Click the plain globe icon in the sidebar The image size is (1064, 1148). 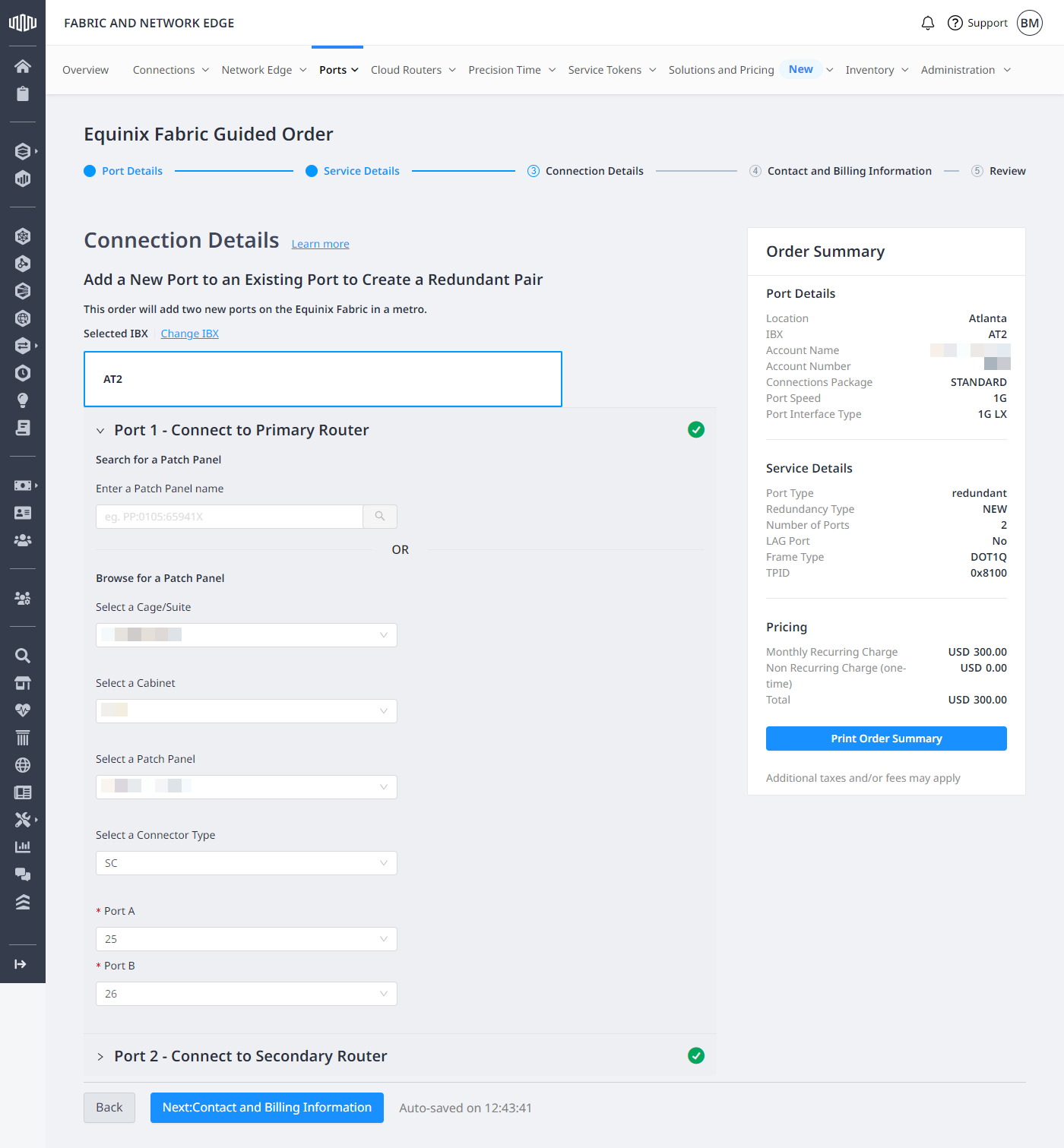(x=23, y=765)
